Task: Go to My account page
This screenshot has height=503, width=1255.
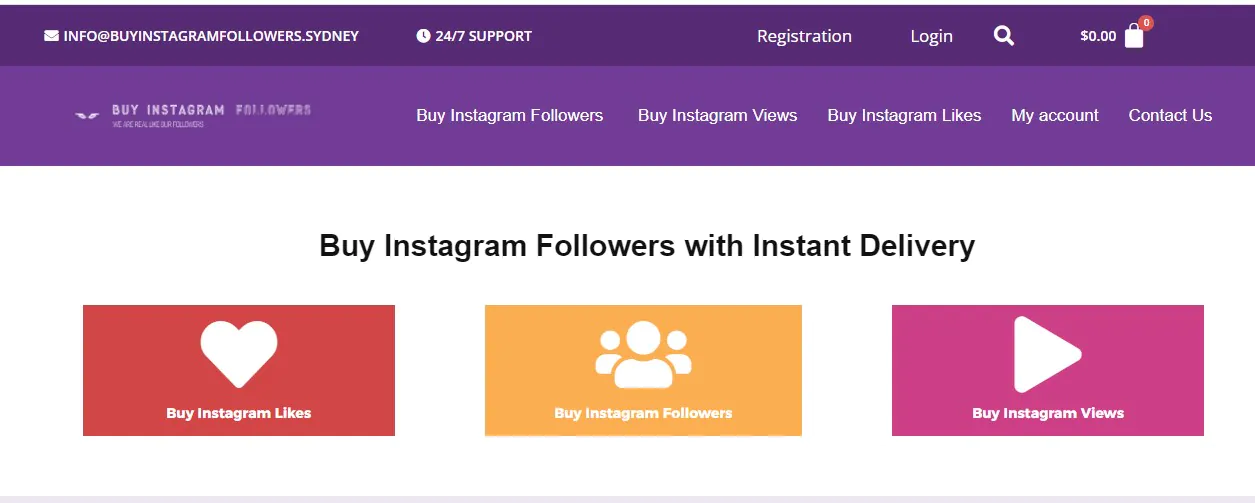Action: coord(1055,115)
